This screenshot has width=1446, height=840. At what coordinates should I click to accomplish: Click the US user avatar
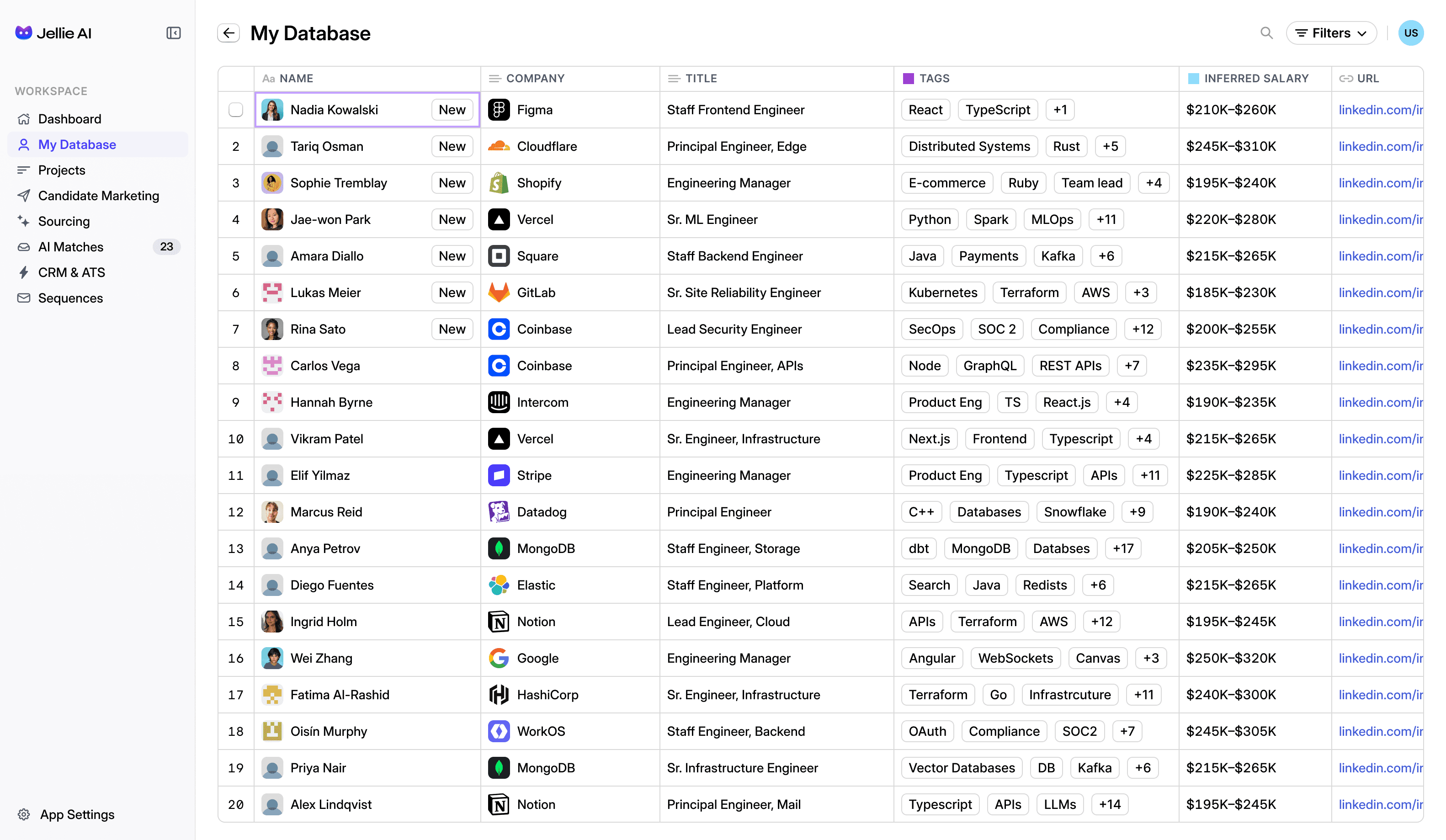point(1410,33)
